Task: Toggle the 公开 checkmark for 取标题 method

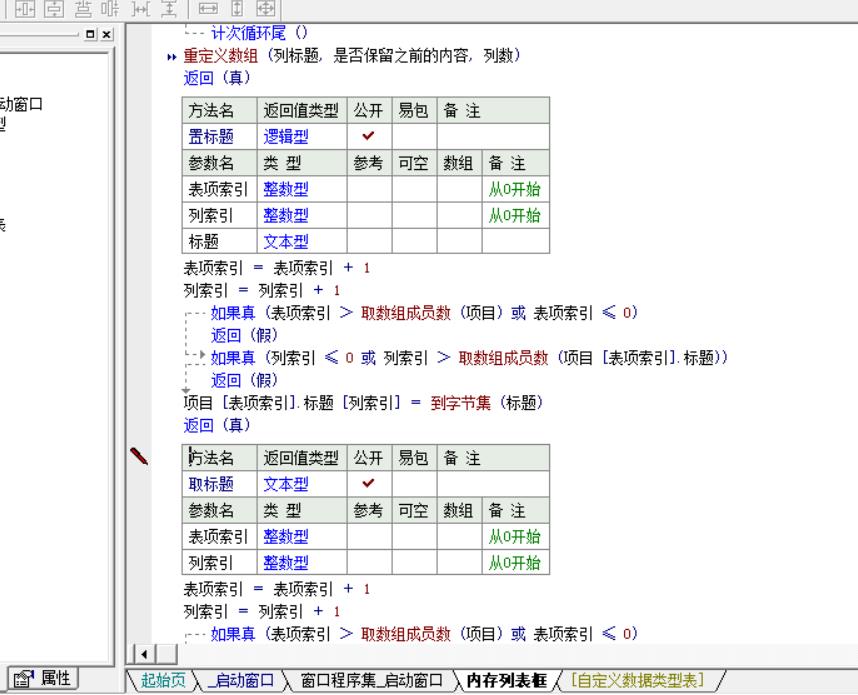Action: 368,485
